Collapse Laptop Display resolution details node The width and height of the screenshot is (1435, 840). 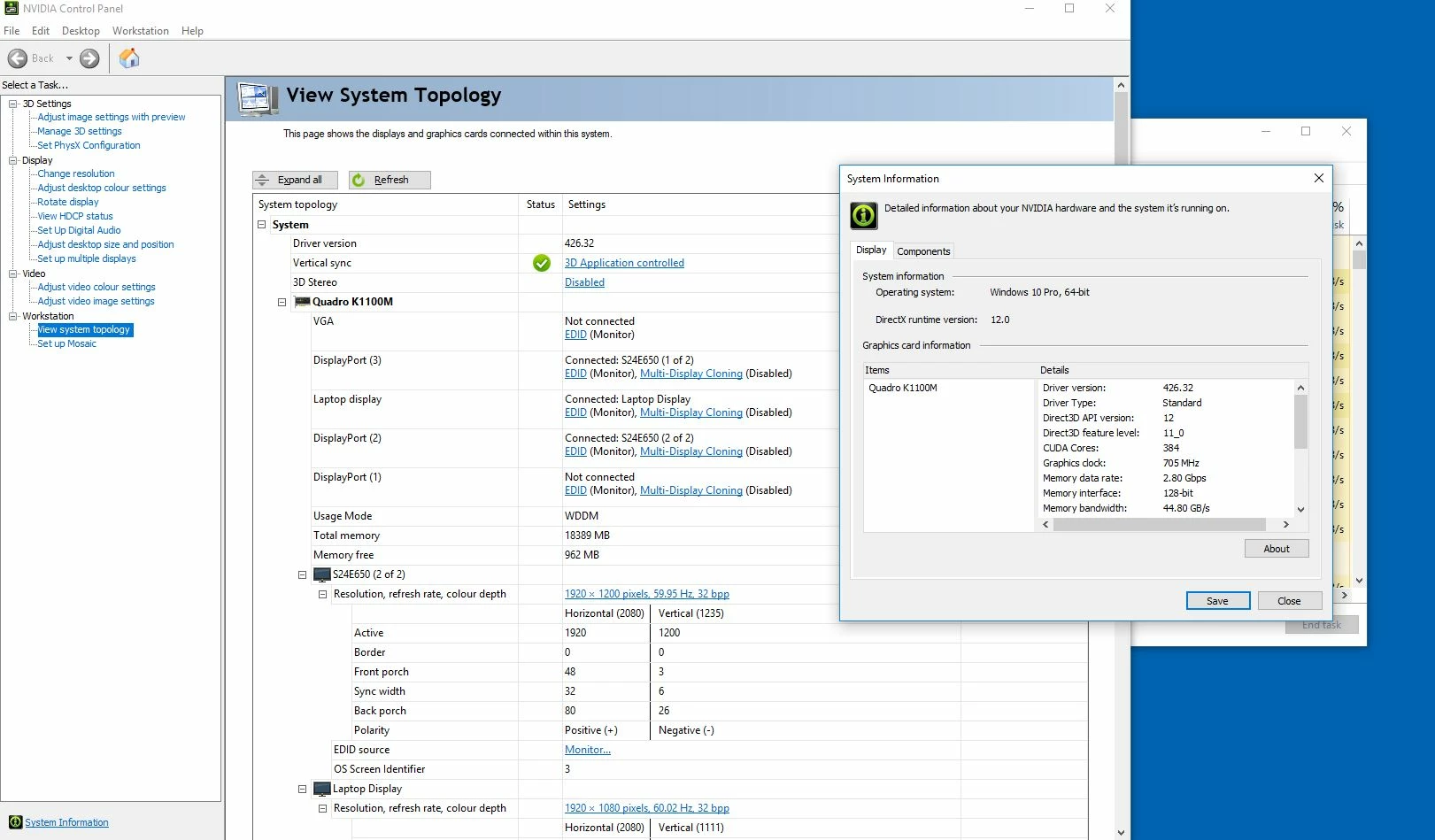click(x=322, y=808)
